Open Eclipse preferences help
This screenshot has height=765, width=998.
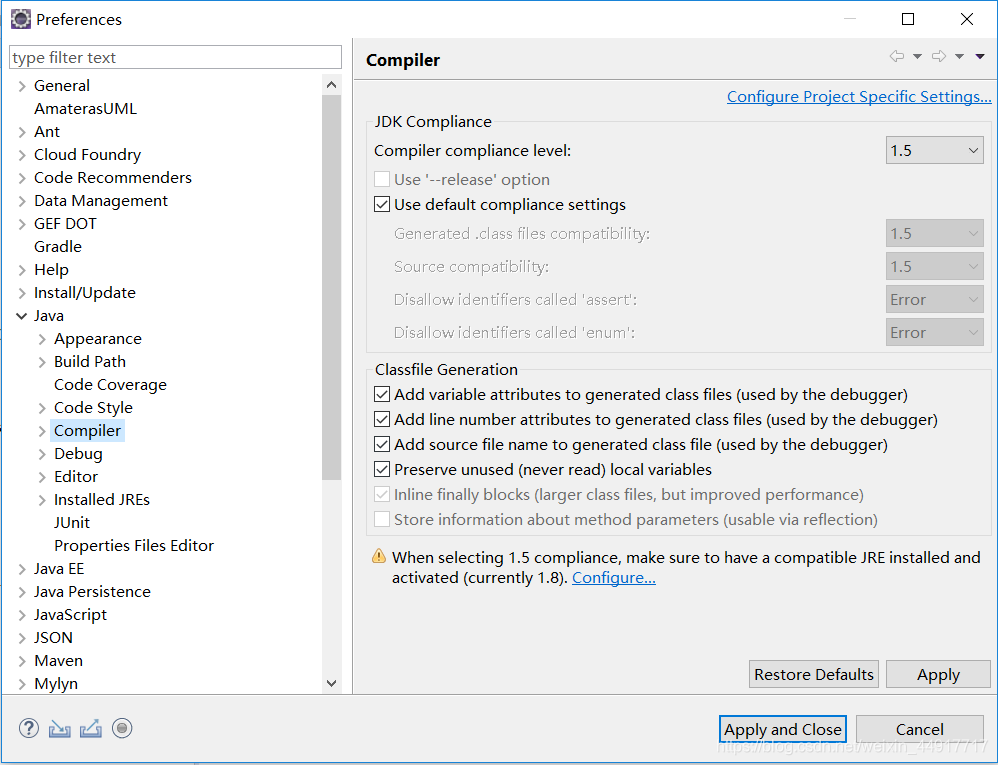click(28, 728)
